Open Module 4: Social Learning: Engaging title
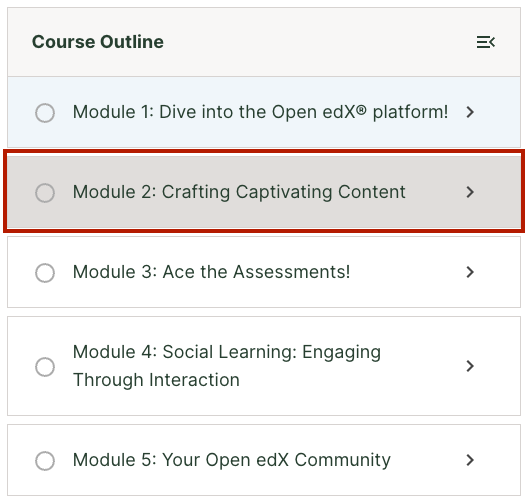Viewport: 526px width, 502px height. (x=227, y=352)
